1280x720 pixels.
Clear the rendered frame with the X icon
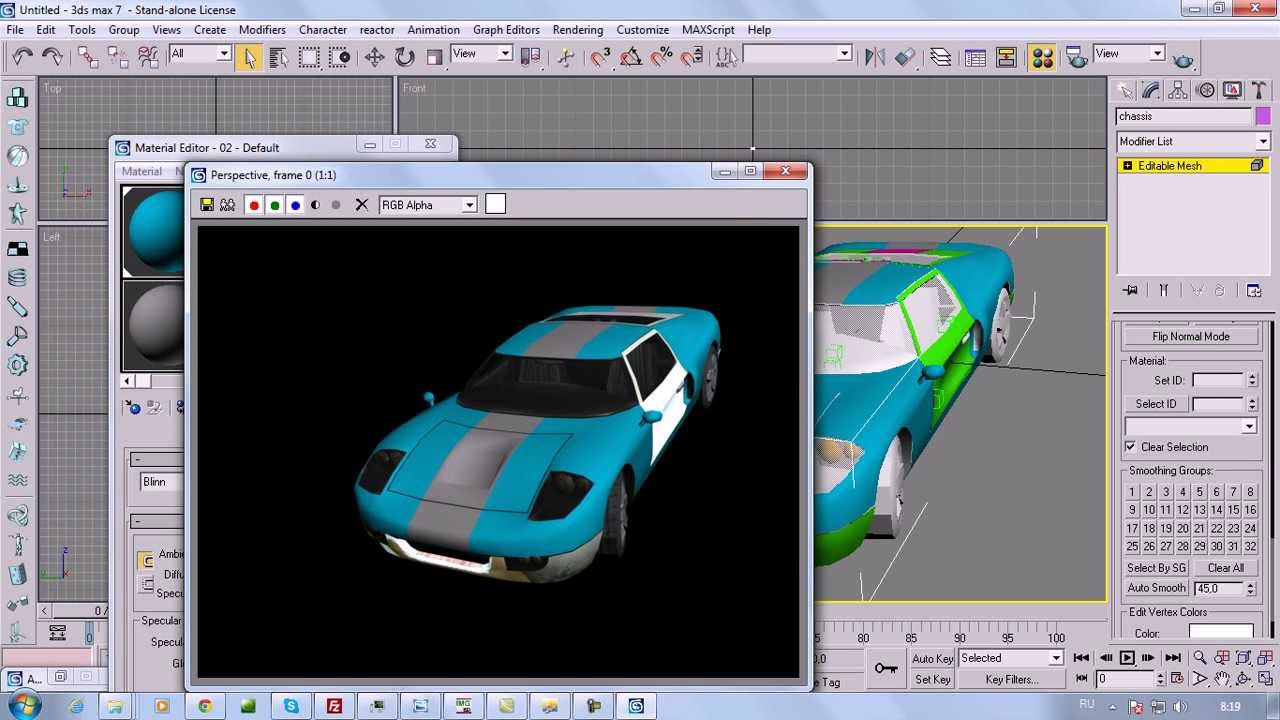click(362, 205)
